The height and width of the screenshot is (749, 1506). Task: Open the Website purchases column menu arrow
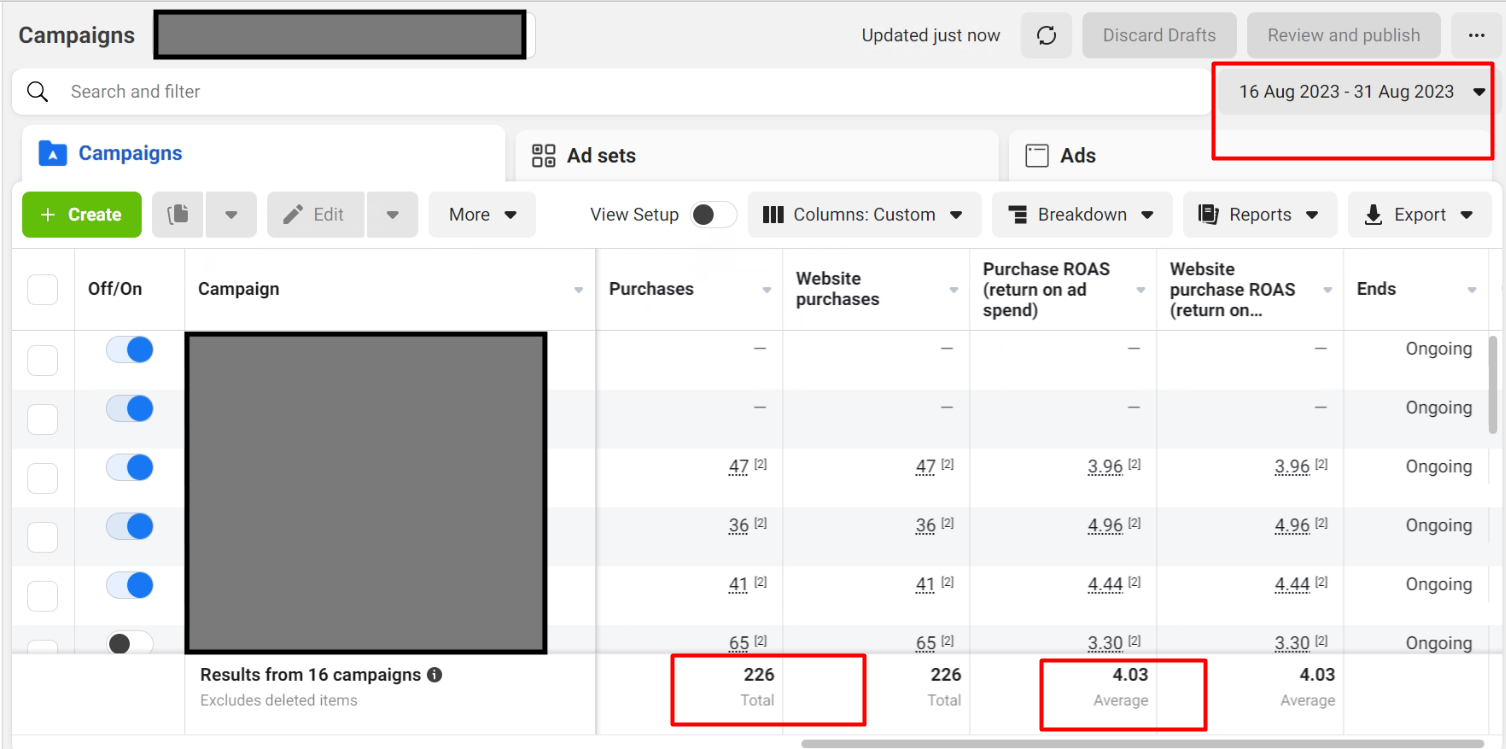pos(954,290)
